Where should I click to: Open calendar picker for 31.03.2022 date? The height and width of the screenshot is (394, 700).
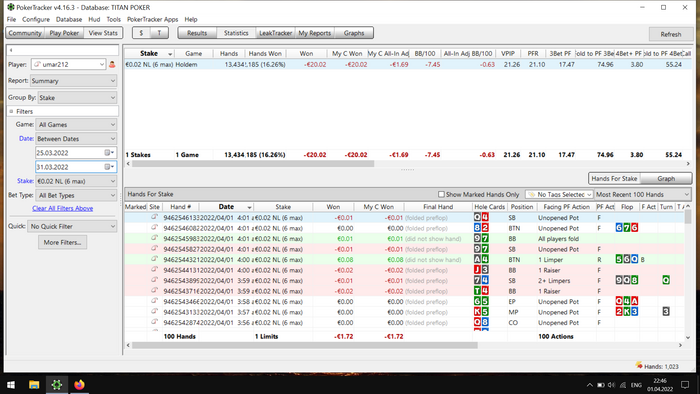(109, 167)
